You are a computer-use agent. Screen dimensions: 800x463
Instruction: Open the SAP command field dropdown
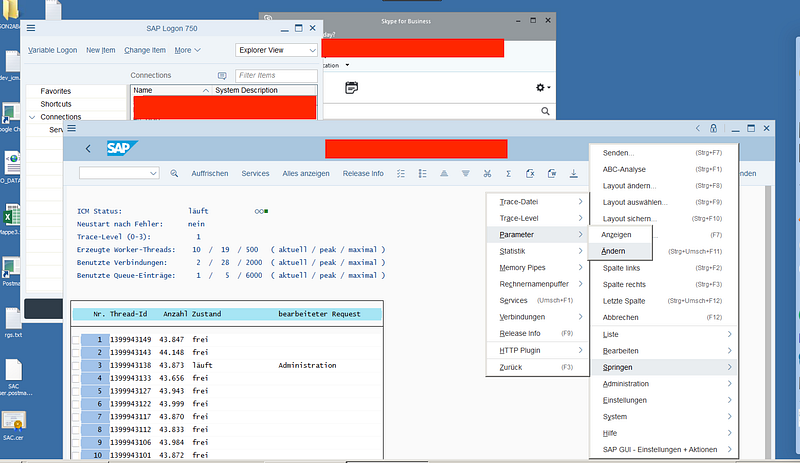pyautogui.click(x=153, y=174)
